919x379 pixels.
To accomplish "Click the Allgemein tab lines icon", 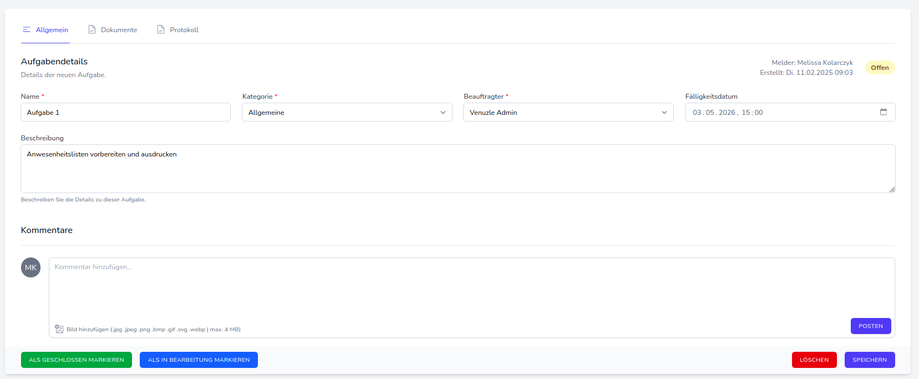I will pos(26,29).
